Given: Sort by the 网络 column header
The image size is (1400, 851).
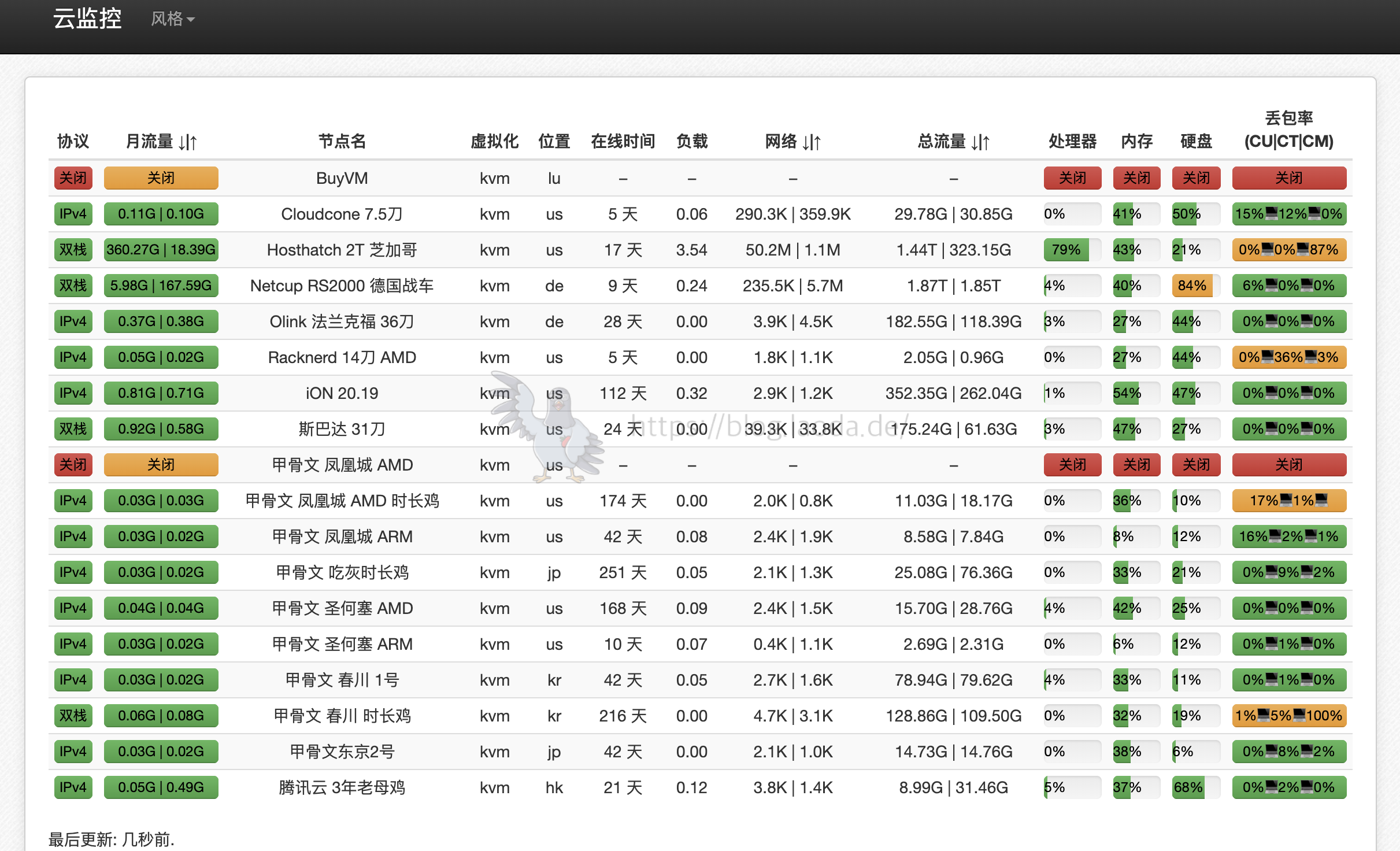Looking at the screenshot, I should (x=792, y=141).
